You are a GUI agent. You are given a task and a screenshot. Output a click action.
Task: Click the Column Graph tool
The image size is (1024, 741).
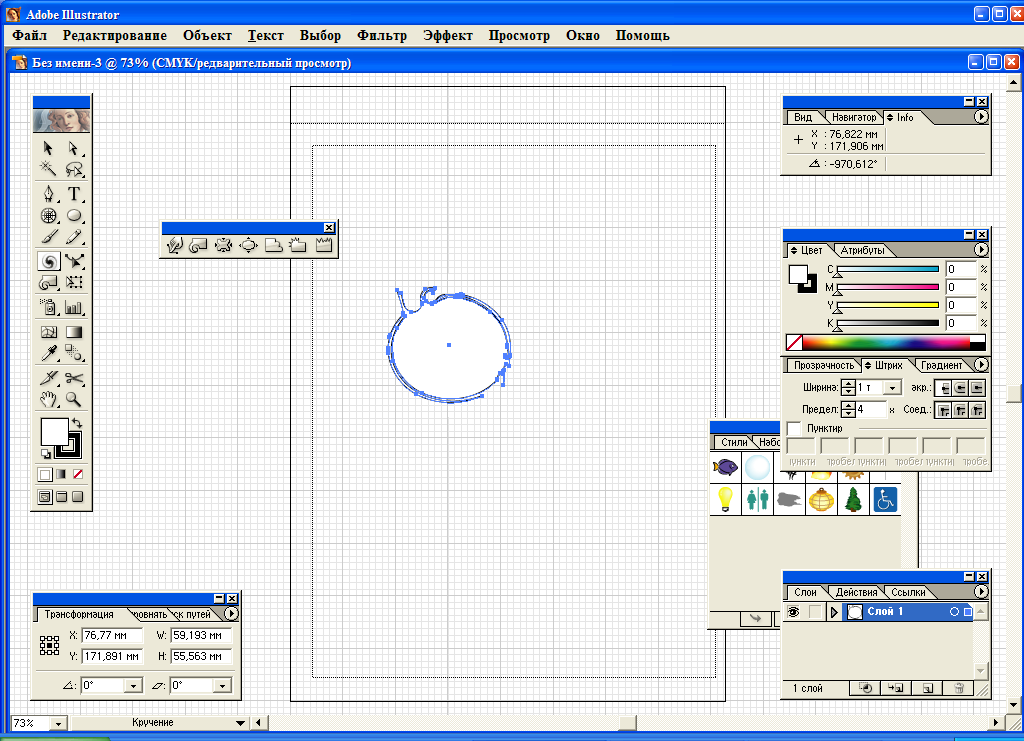74,308
